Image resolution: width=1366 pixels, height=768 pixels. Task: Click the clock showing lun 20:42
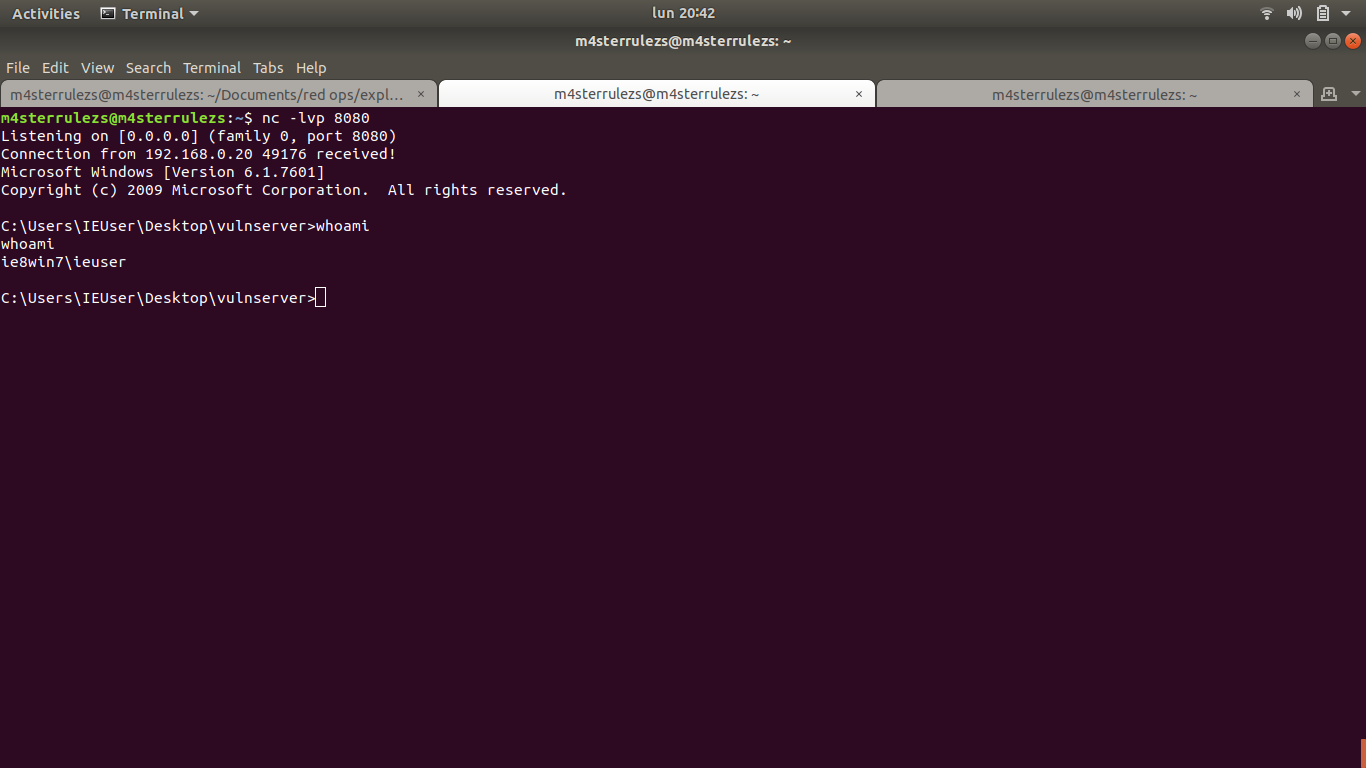click(x=683, y=13)
